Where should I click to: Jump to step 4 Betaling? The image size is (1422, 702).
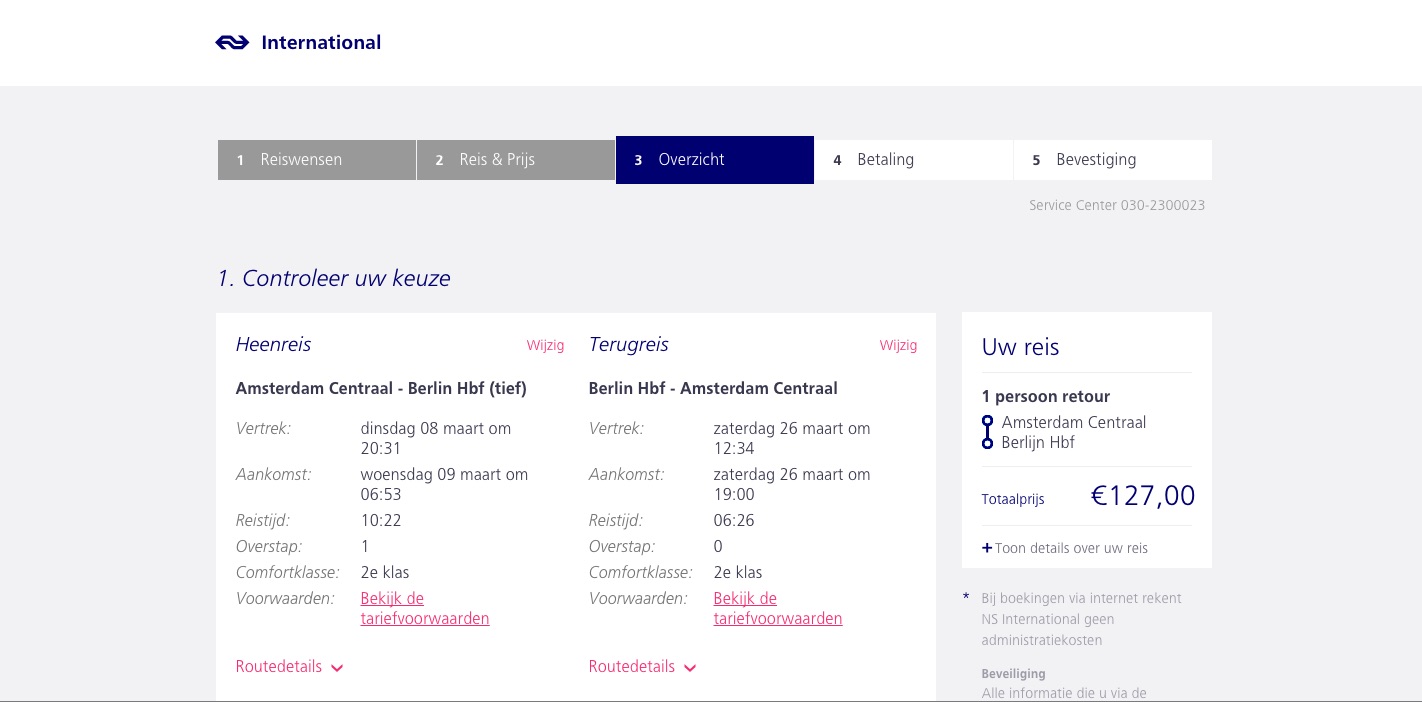913,160
